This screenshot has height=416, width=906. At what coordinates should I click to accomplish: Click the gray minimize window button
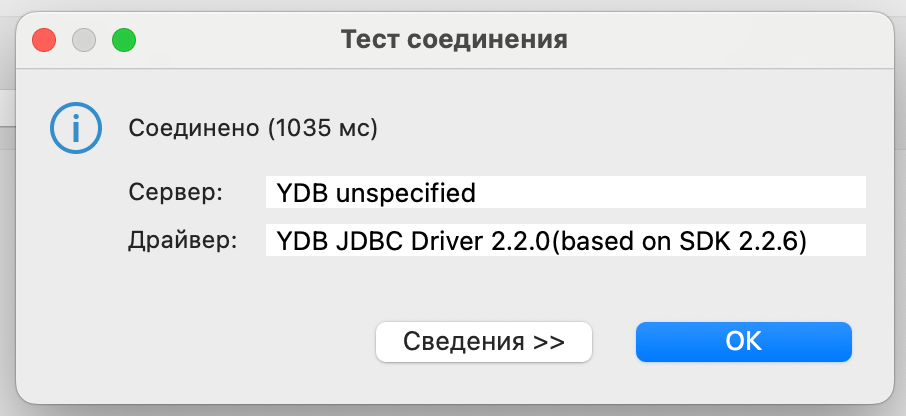tap(84, 41)
